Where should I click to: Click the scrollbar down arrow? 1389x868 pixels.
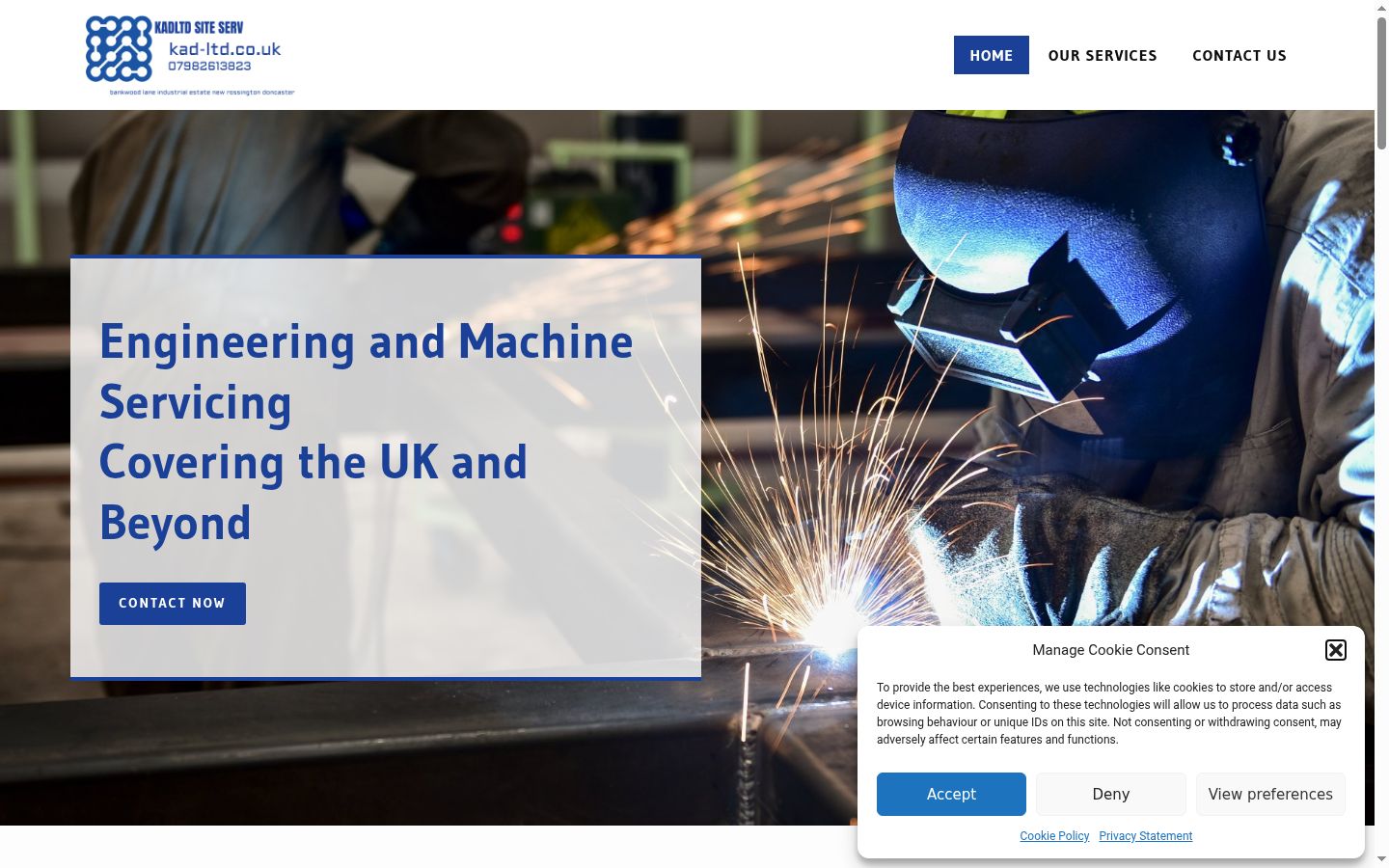coord(1381,859)
